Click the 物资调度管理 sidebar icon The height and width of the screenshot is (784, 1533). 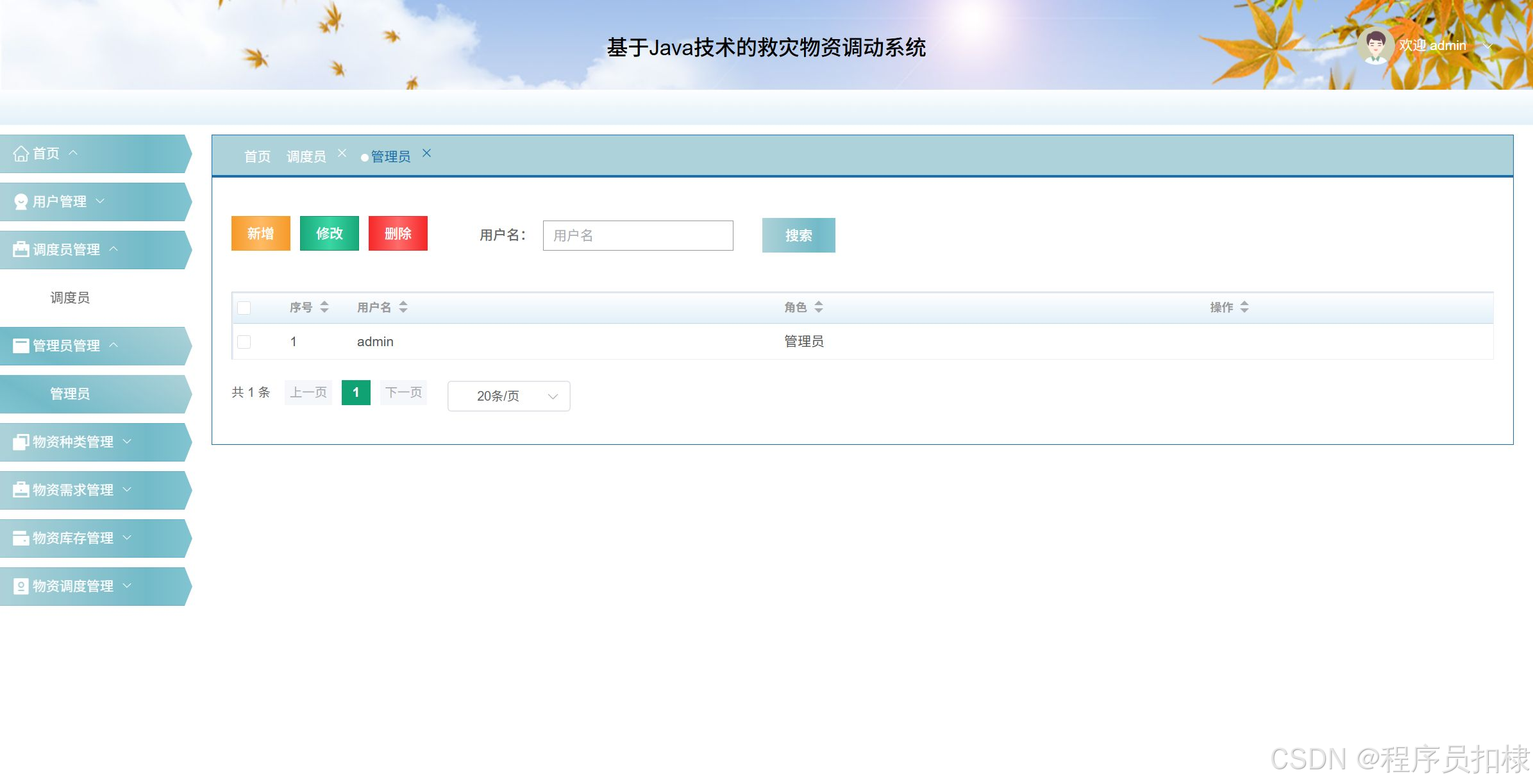tap(21, 586)
